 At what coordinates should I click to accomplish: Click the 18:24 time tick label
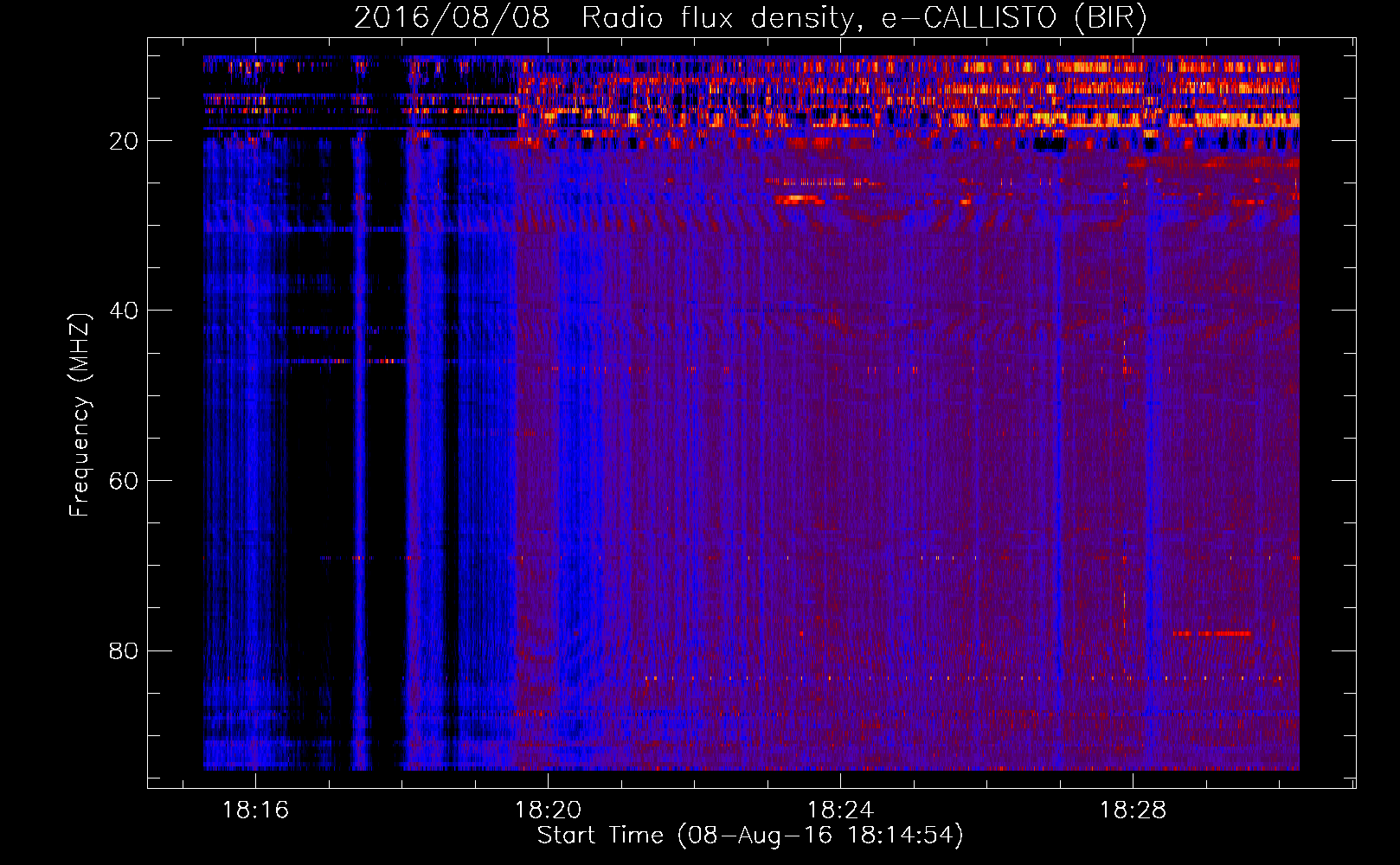click(840, 811)
